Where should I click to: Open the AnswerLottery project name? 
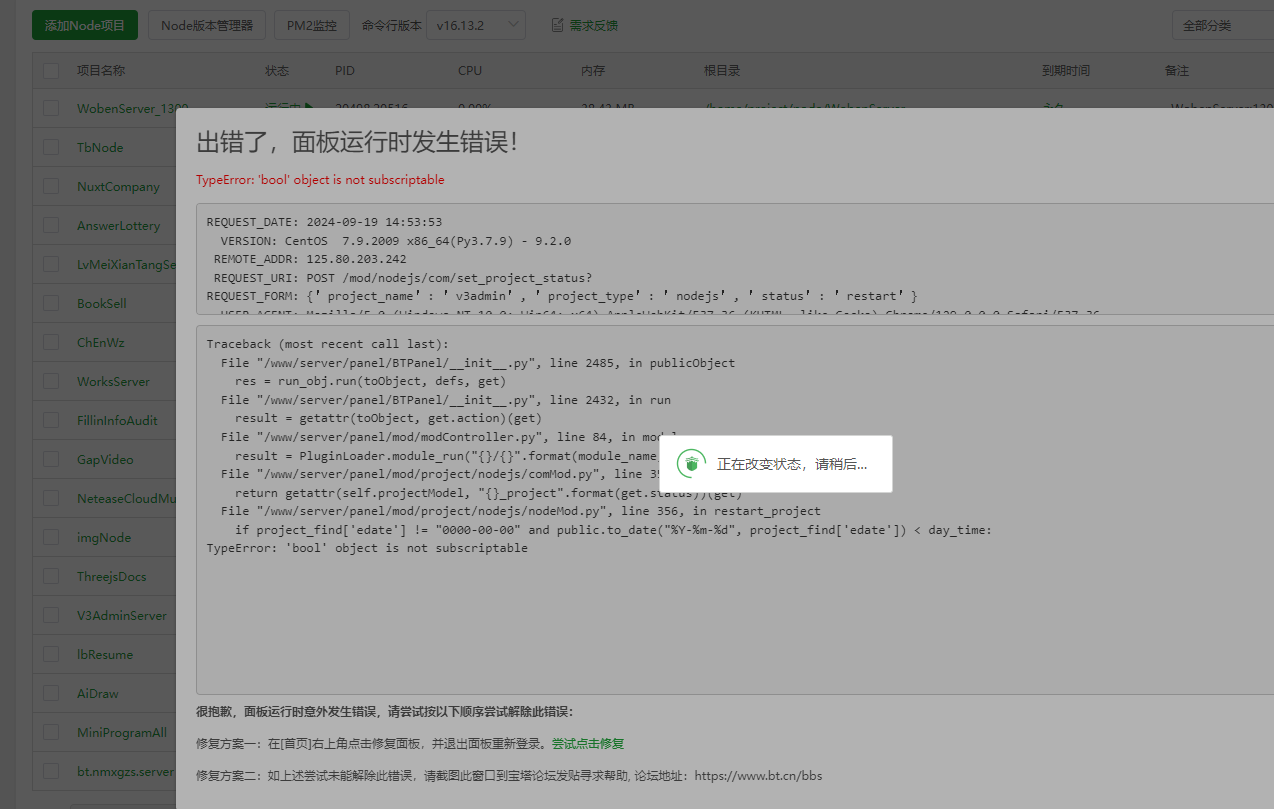click(118, 225)
